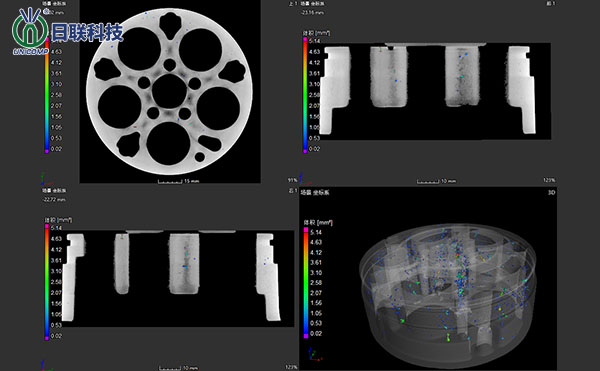Click the 123% zoom label of bottom-left view

click(x=291, y=367)
